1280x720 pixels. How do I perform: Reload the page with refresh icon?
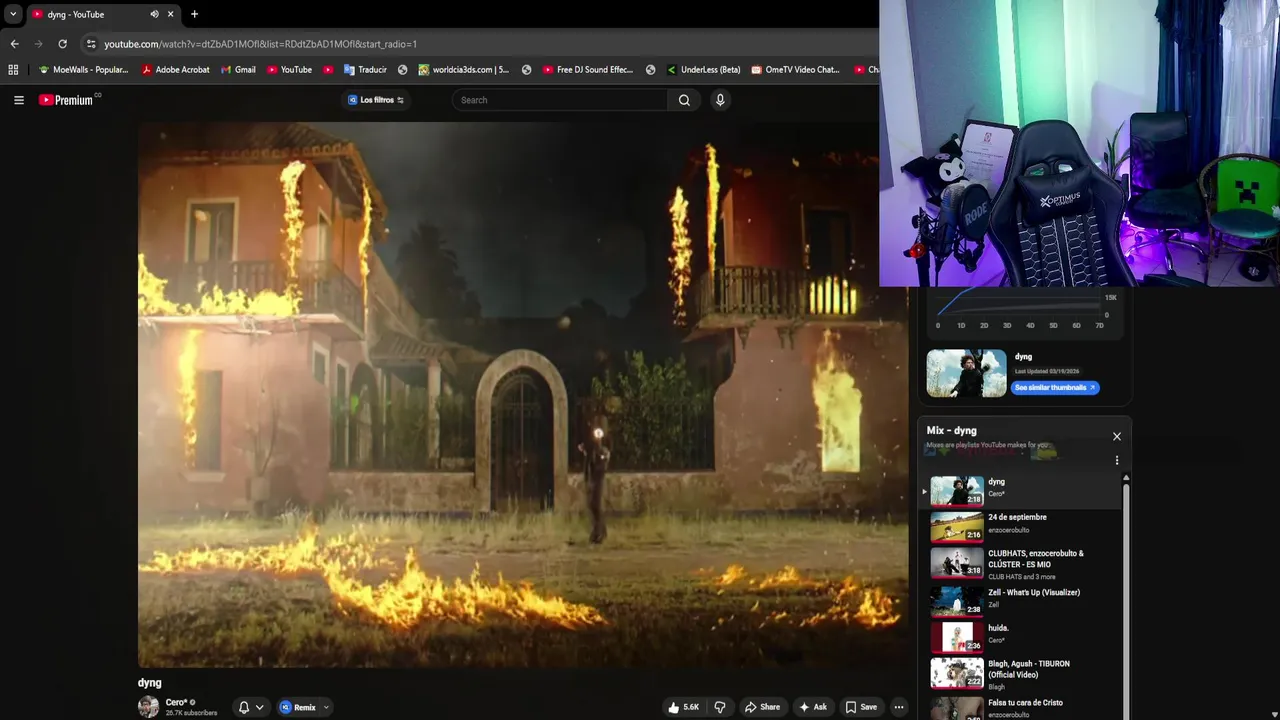[x=62, y=44]
